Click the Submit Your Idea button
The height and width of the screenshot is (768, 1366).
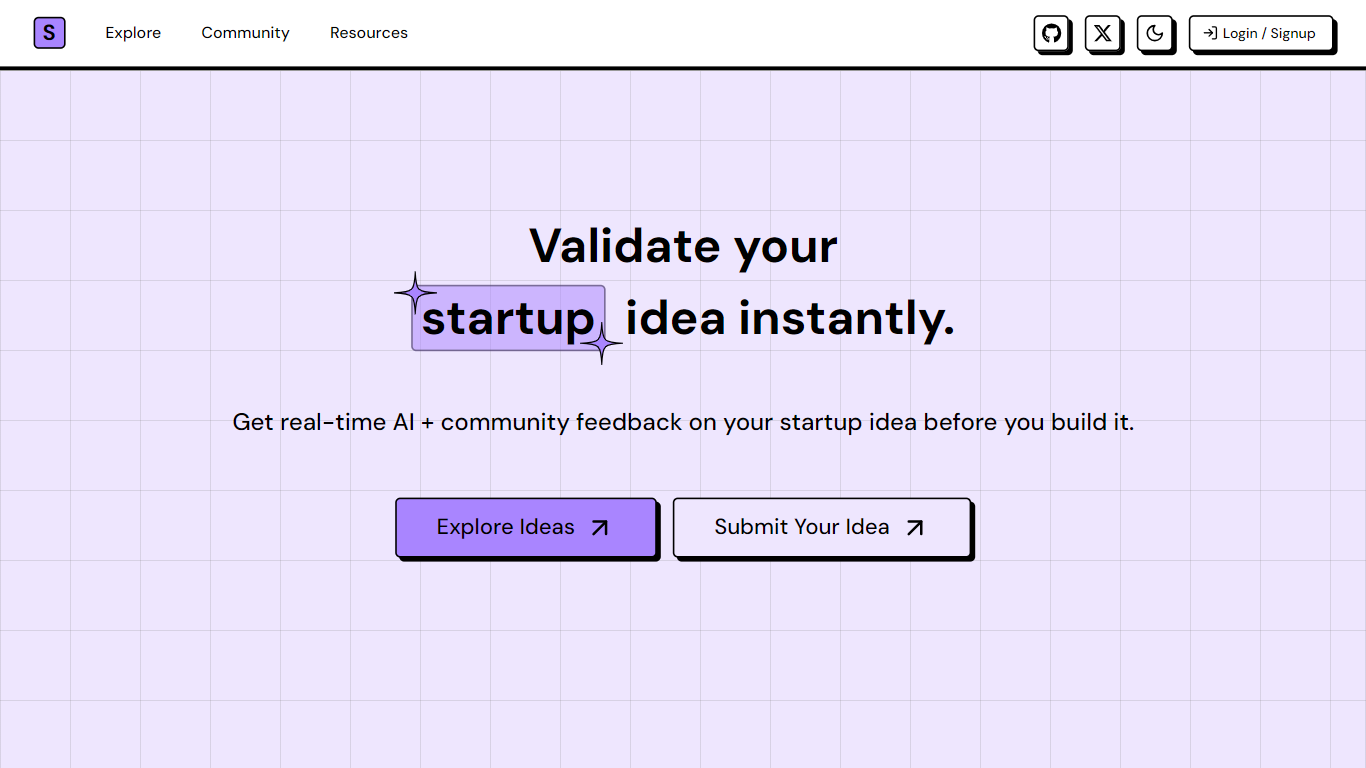pyautogui.click(x=821, y=527)
